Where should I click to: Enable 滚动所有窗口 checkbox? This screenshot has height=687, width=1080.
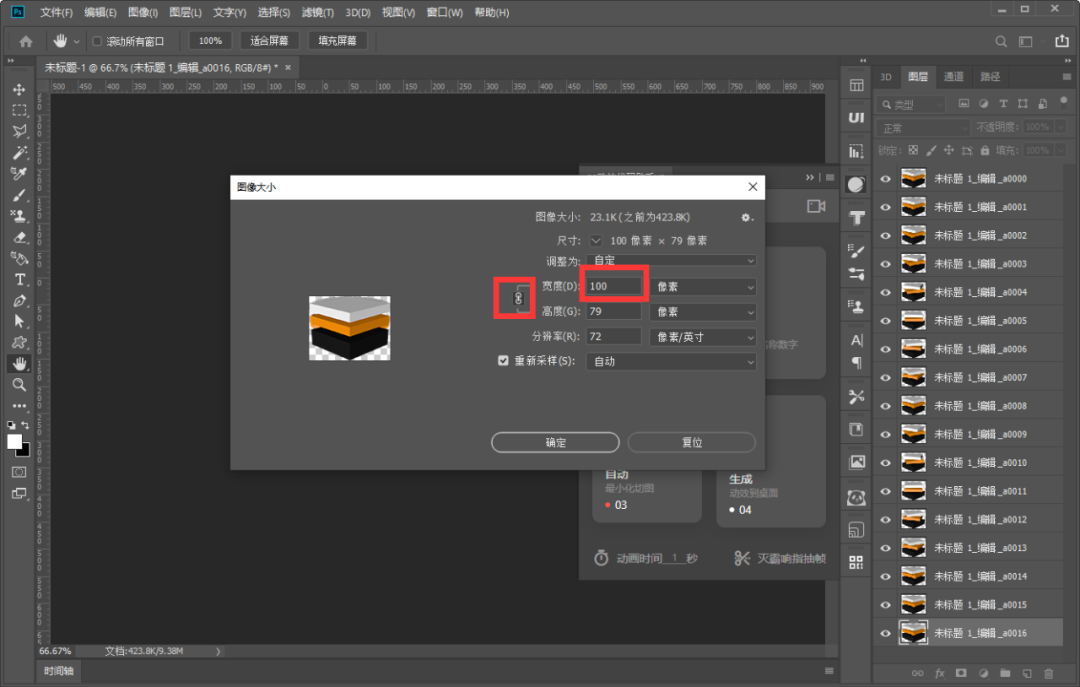click(97, 42)
